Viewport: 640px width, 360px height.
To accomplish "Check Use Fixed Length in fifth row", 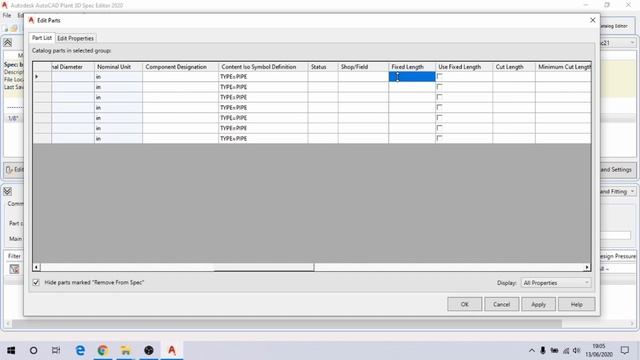I will point(440,118).
